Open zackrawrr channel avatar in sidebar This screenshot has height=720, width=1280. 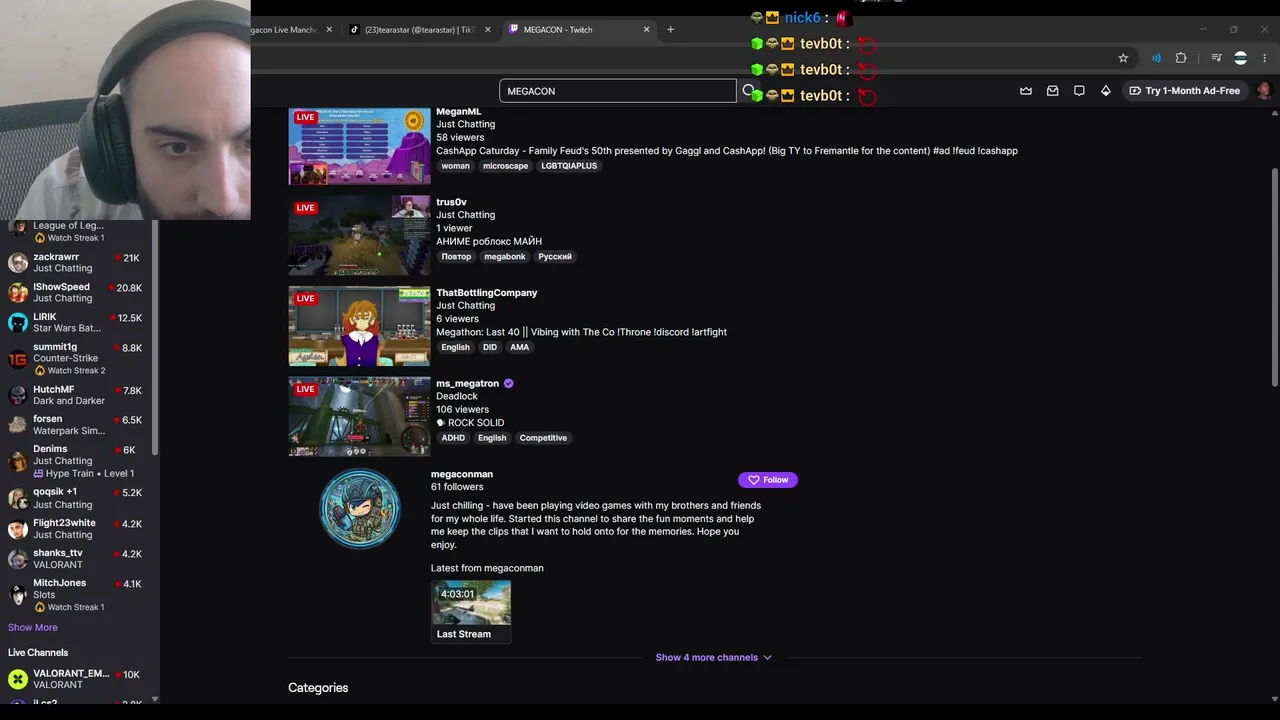click(18, 263)
